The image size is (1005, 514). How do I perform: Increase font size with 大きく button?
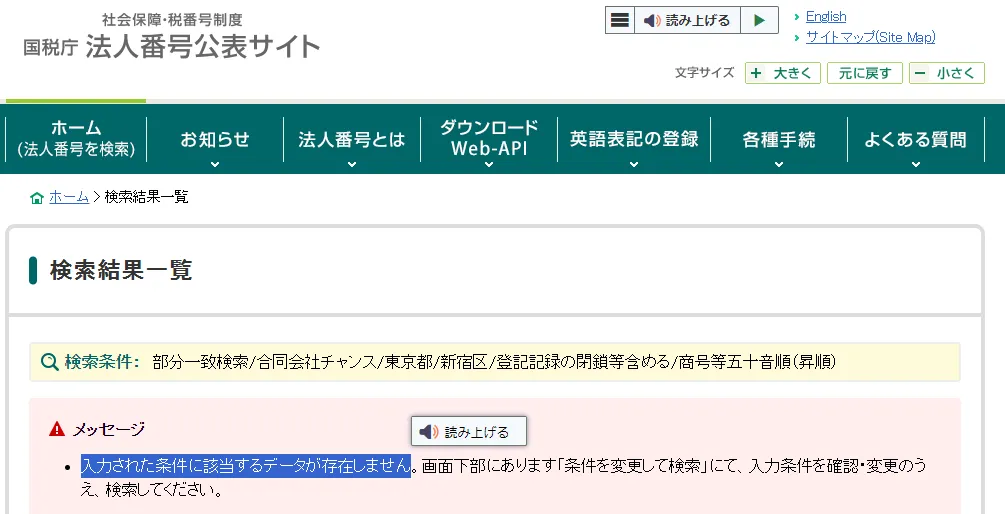pos(783,73)
